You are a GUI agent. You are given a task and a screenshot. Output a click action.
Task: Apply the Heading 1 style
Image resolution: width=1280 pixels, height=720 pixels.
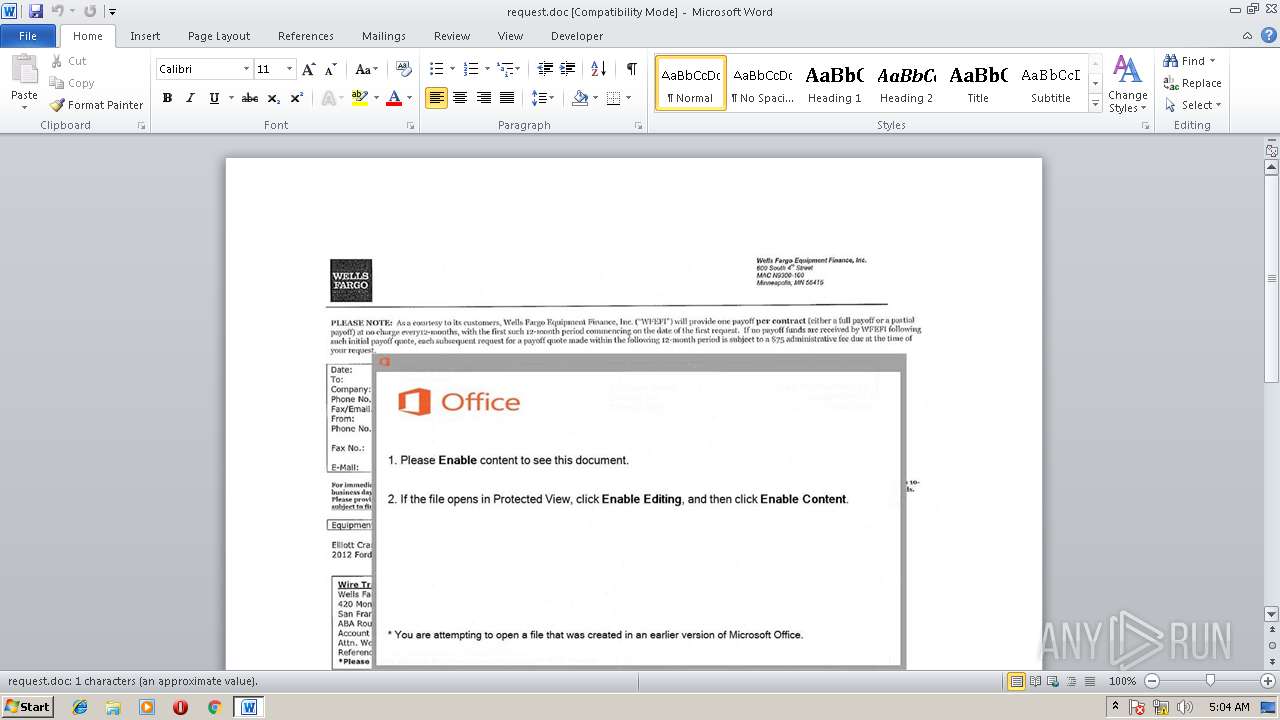point(834,83)
